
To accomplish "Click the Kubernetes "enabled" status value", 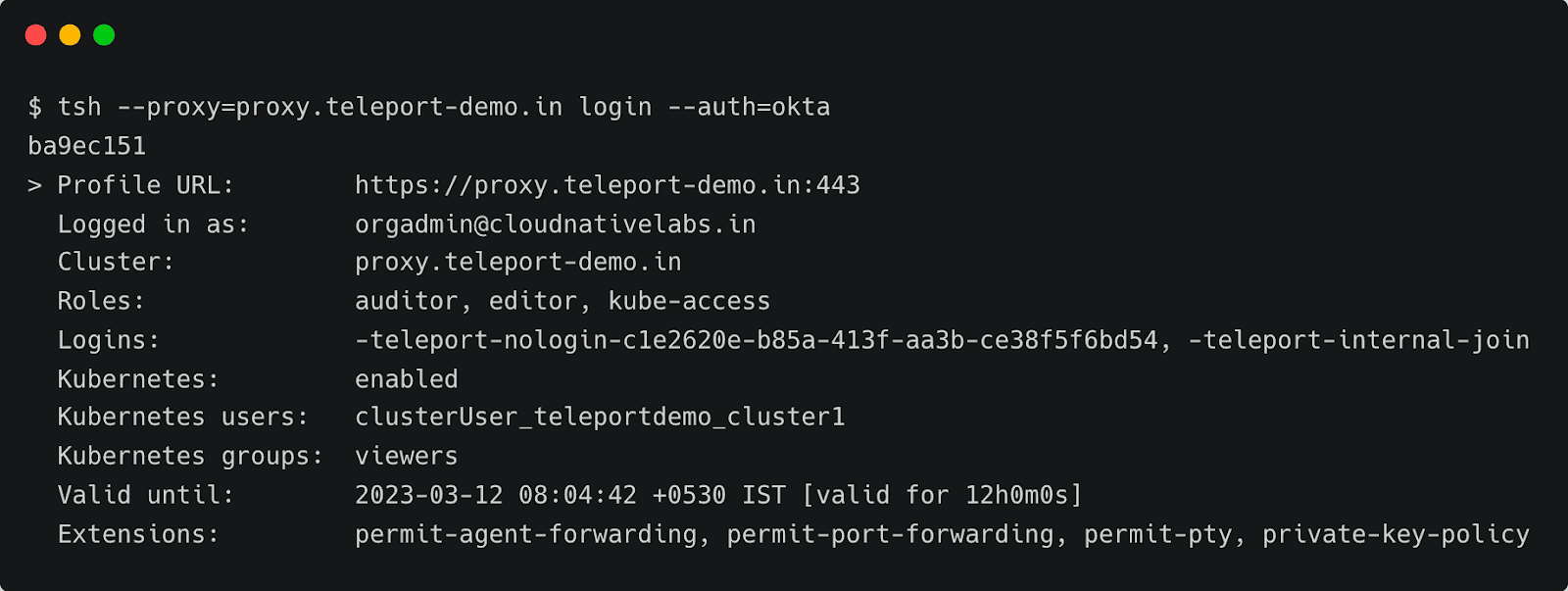I will (x=406, y=379).
